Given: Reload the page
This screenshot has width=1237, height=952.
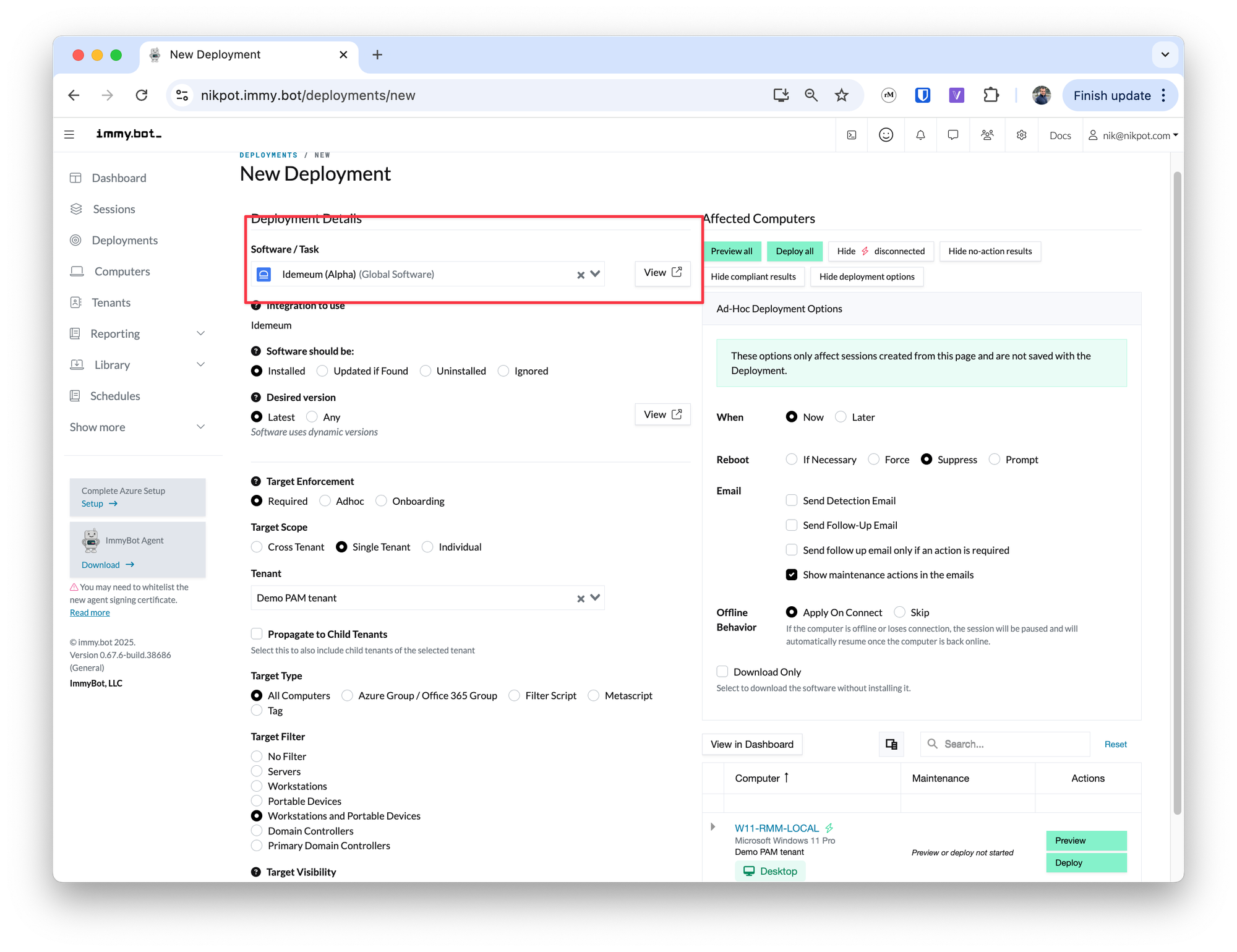Looking at the screenshot, I should tap(142, 95).
